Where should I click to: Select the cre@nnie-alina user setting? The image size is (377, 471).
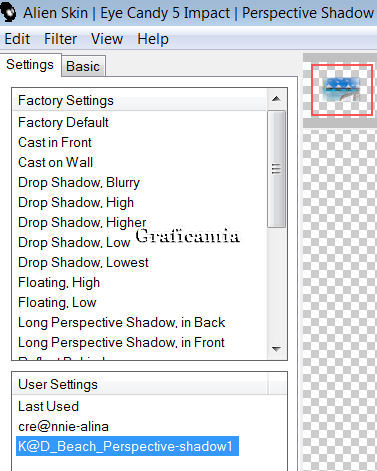(63, 426)
